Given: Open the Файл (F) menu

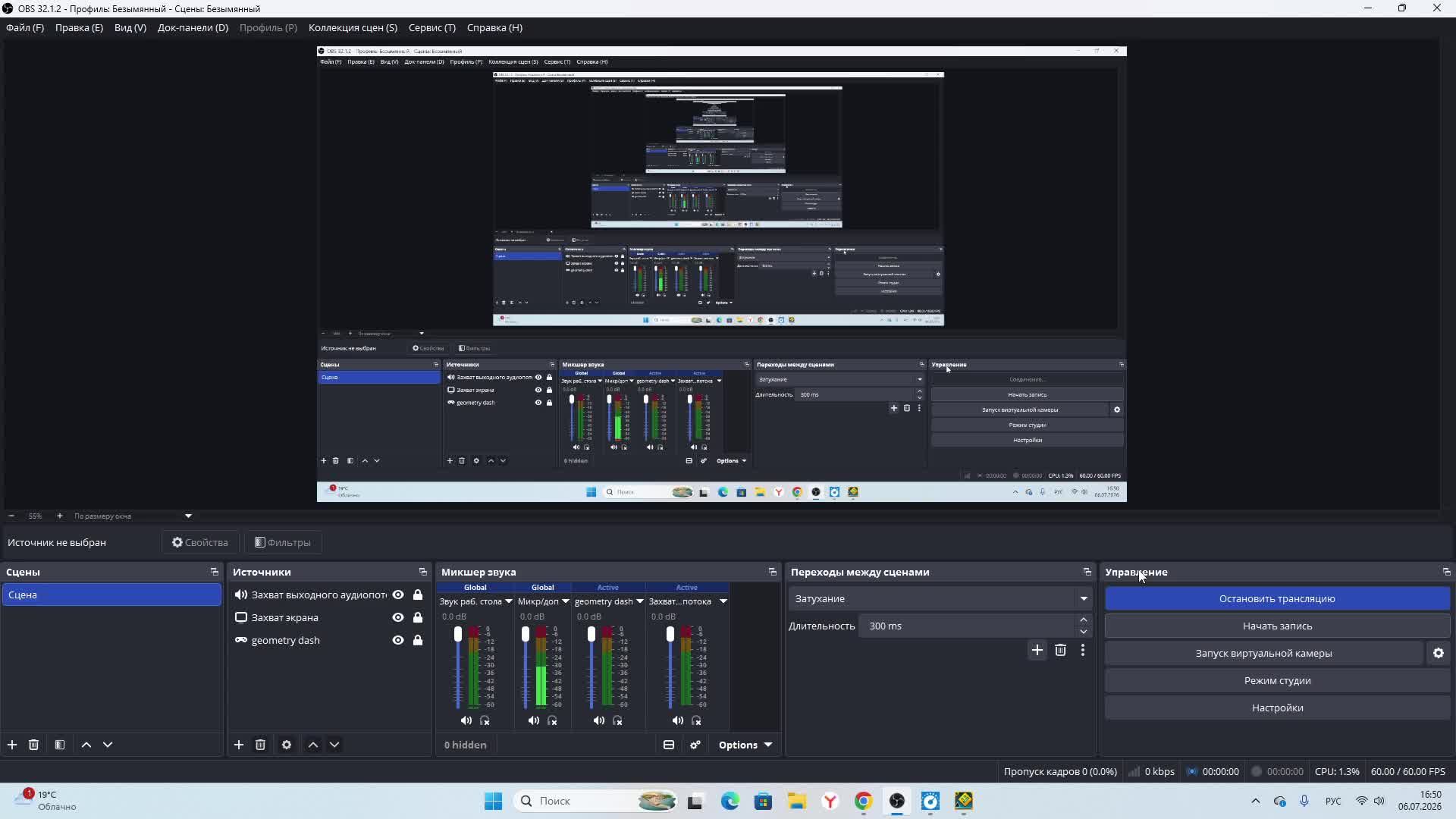Looking at the screenshot, I should tap(25, 27).
